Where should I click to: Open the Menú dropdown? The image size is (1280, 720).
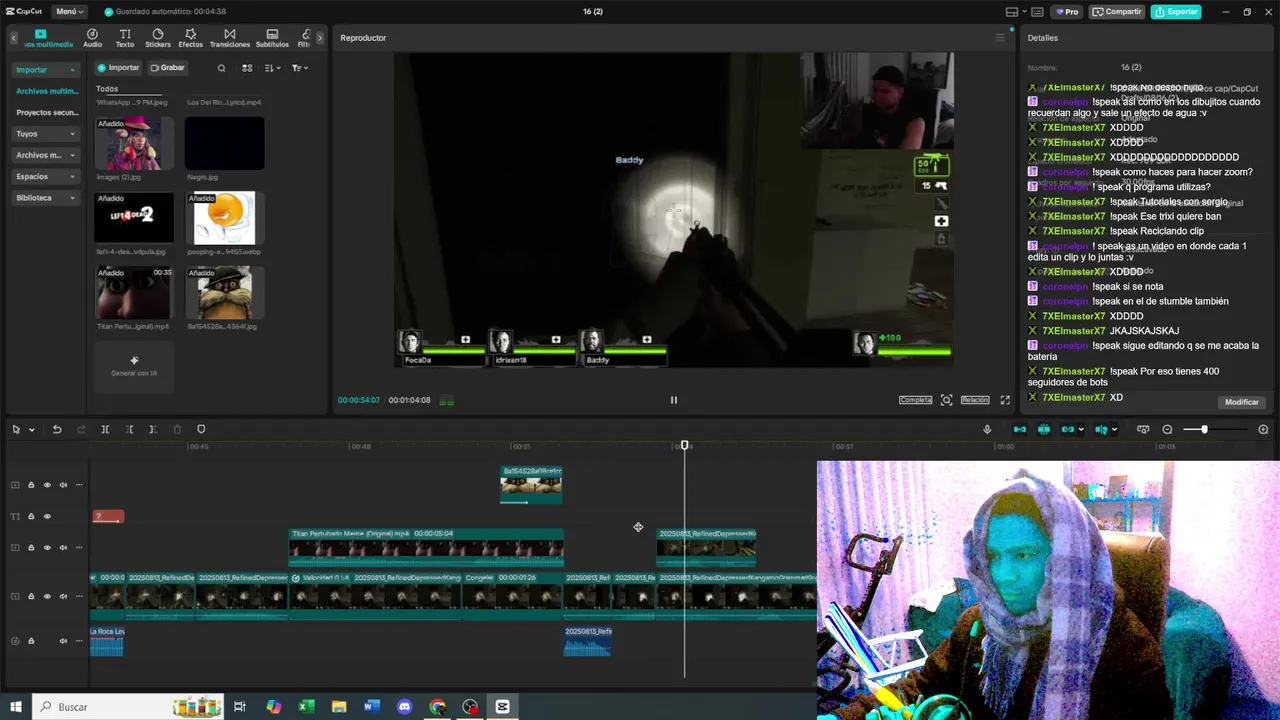click(69, 12)
